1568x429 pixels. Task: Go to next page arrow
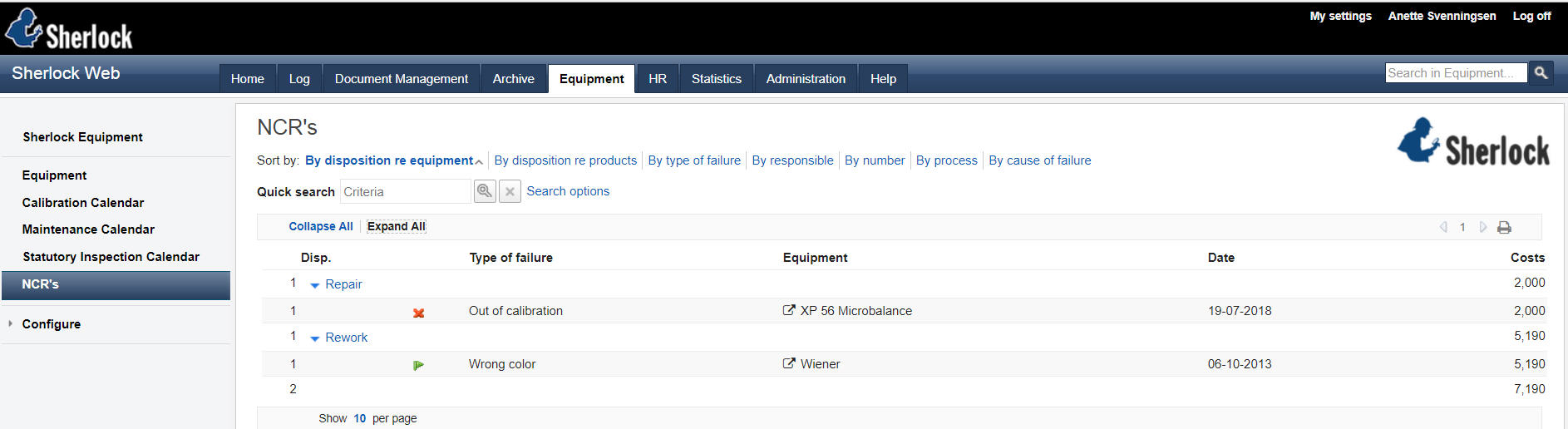coord(1482,227)
